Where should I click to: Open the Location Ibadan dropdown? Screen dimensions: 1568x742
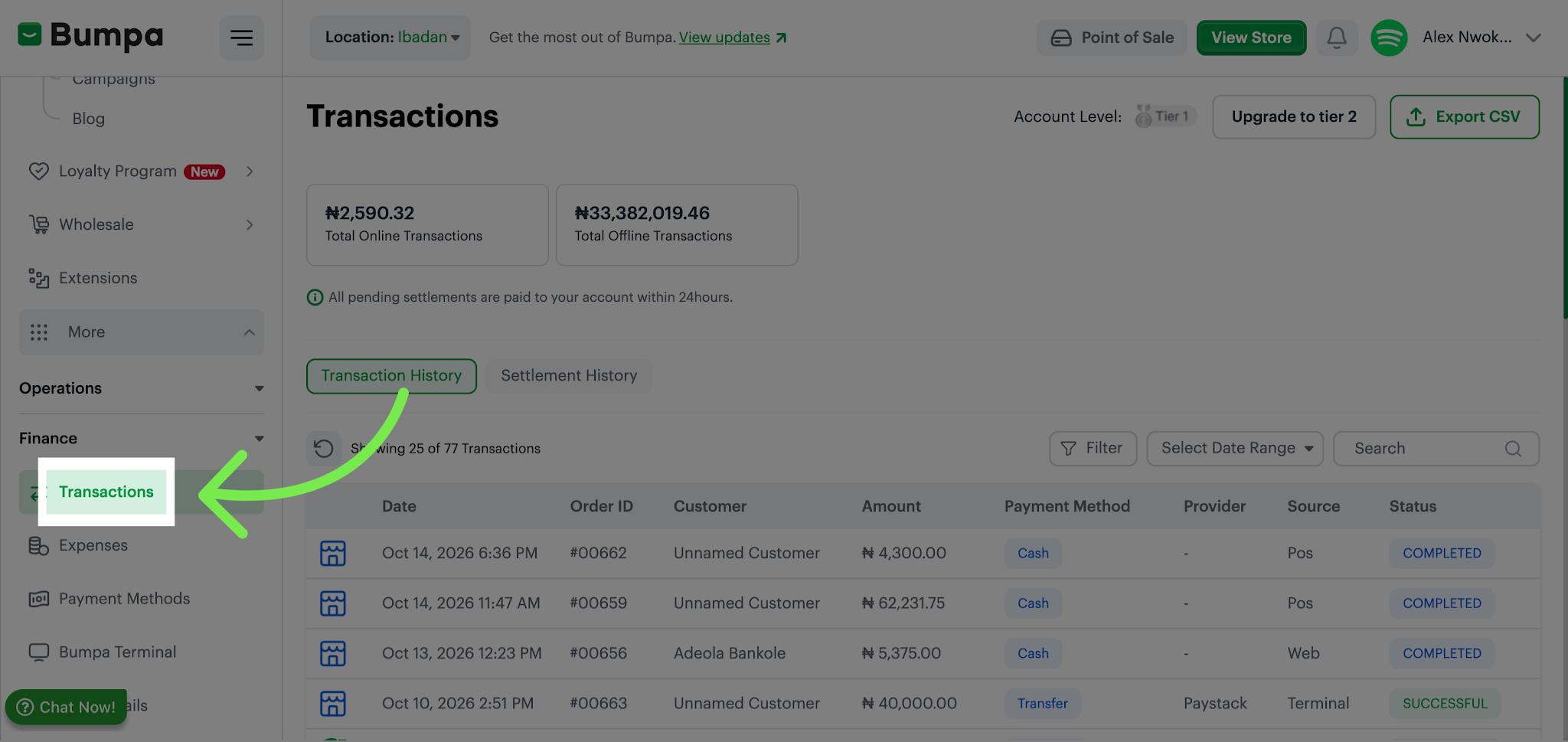(390, 38)
